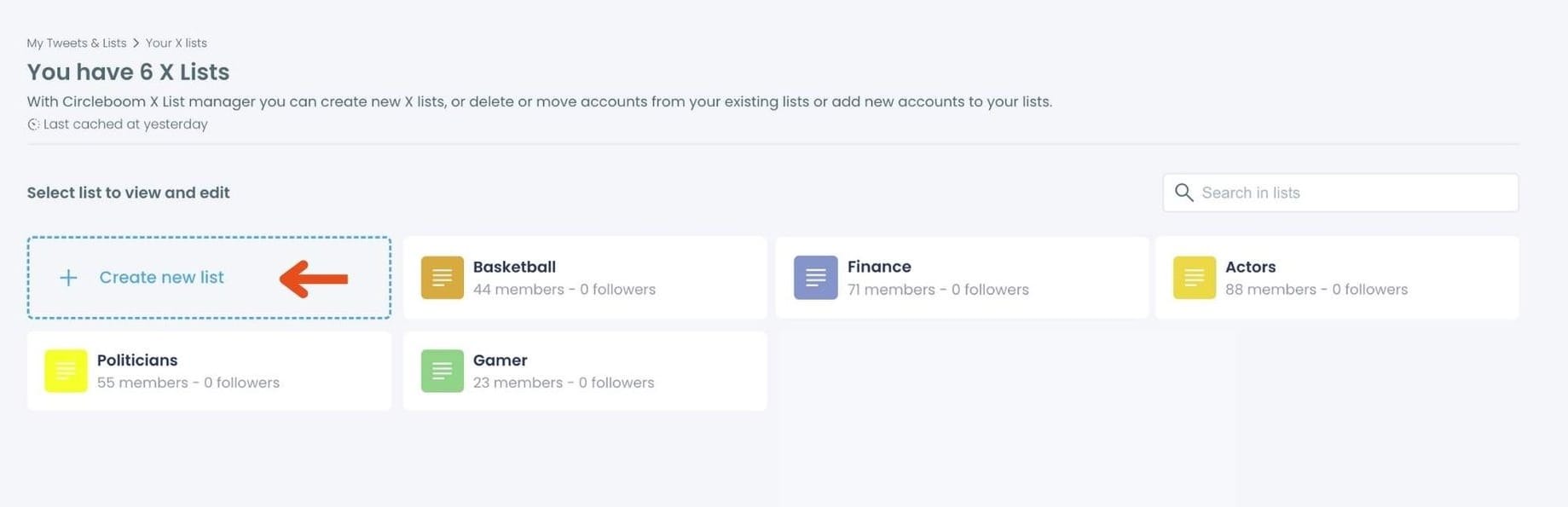Click the clock icon next to Last cached

coord(32,124)
